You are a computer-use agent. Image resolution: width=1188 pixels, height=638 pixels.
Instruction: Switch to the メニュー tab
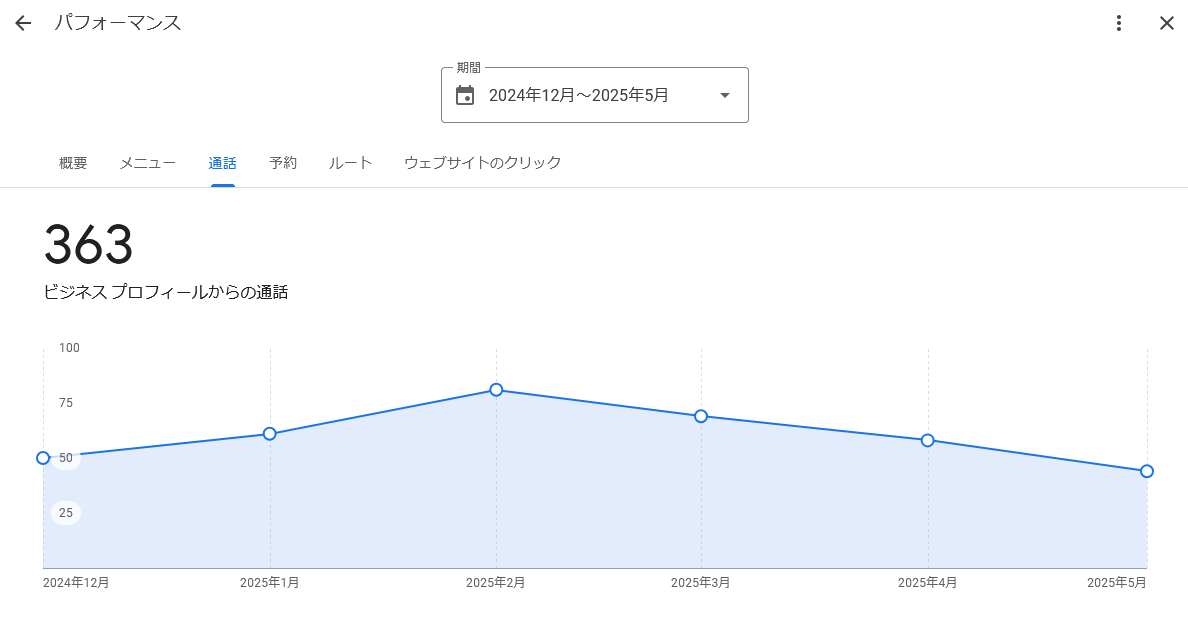[148, 163]
